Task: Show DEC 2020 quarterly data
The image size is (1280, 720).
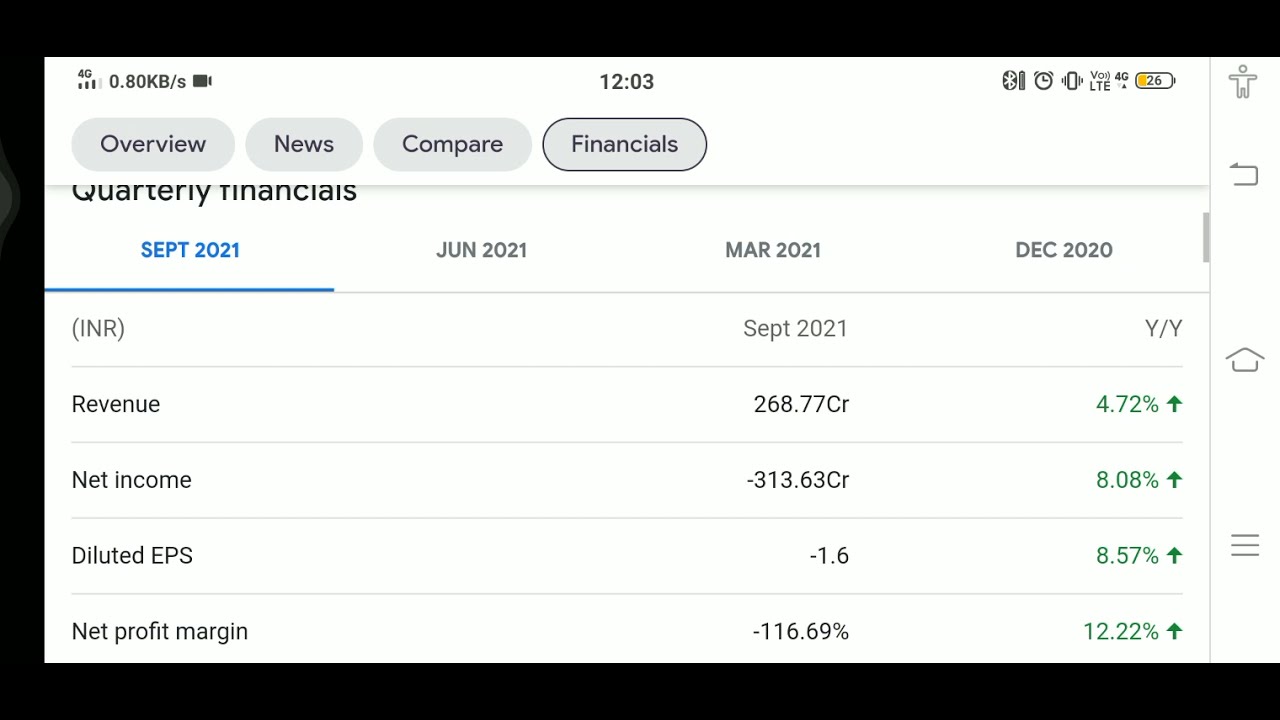Action: pyautogui.click(x=1064, y=251)
